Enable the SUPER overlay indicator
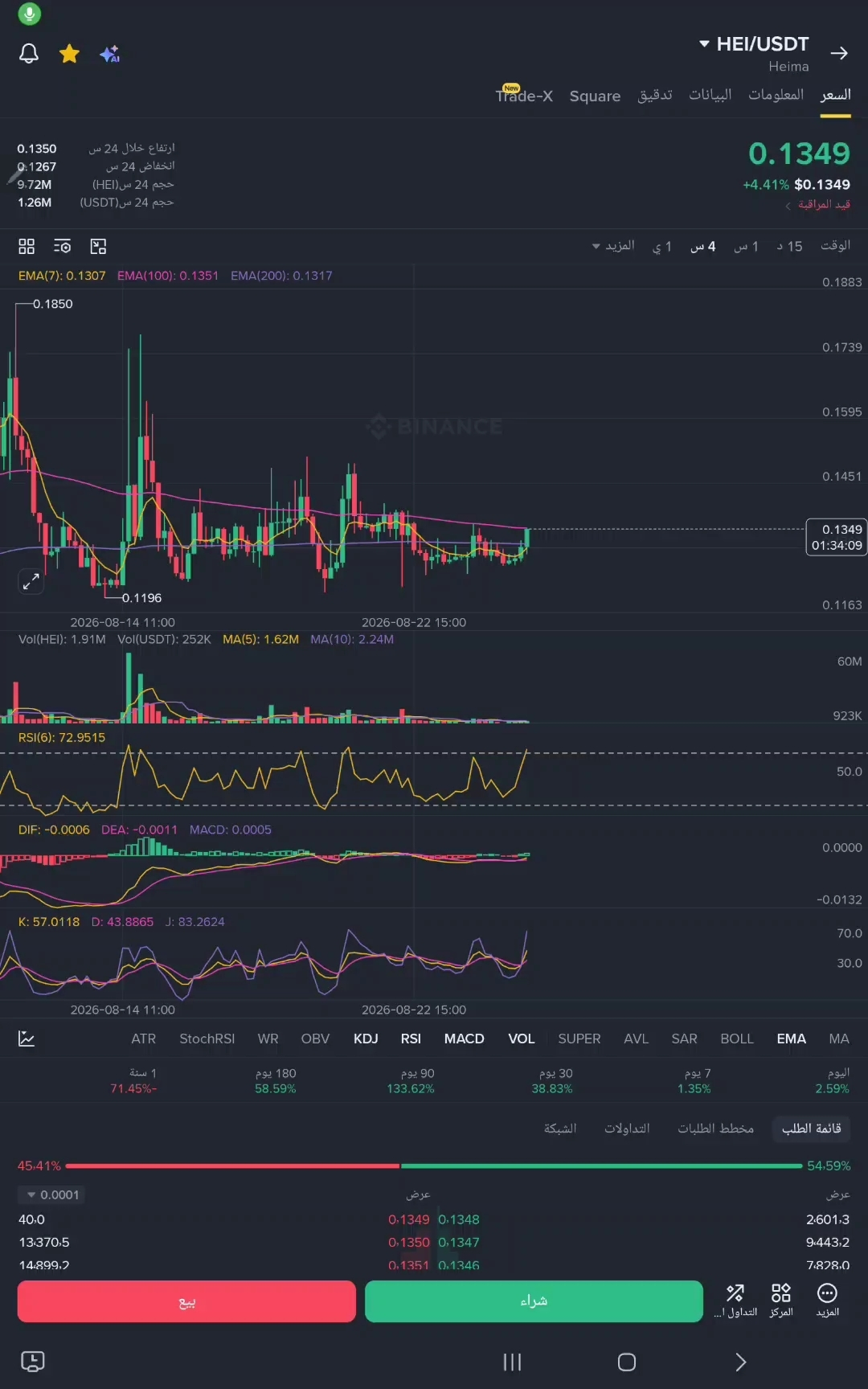The width and height of the screenshot is (868, 1389). pyautogui.click(x=579, y=1039)
